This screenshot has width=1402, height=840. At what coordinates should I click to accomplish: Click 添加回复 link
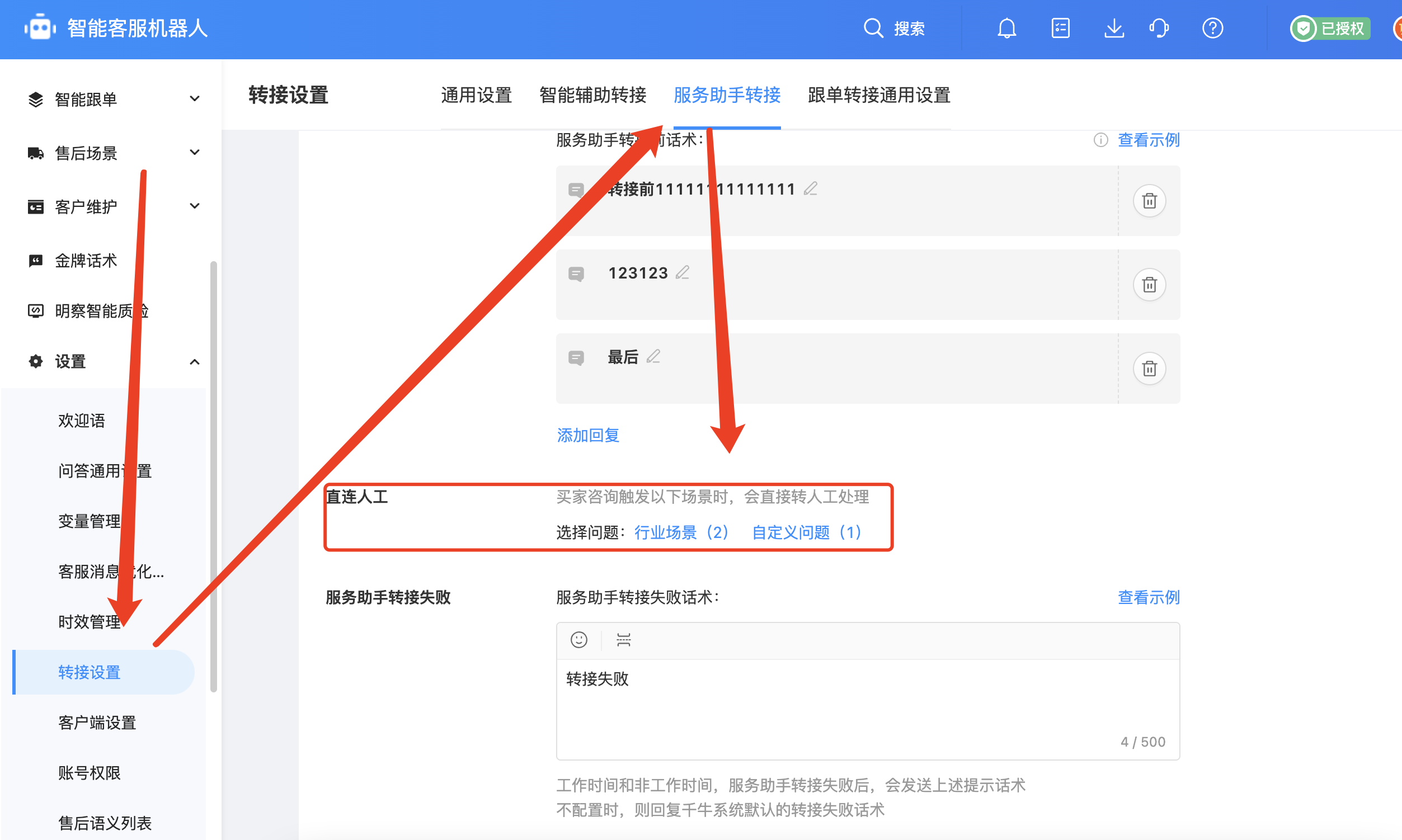click(588, 435)
